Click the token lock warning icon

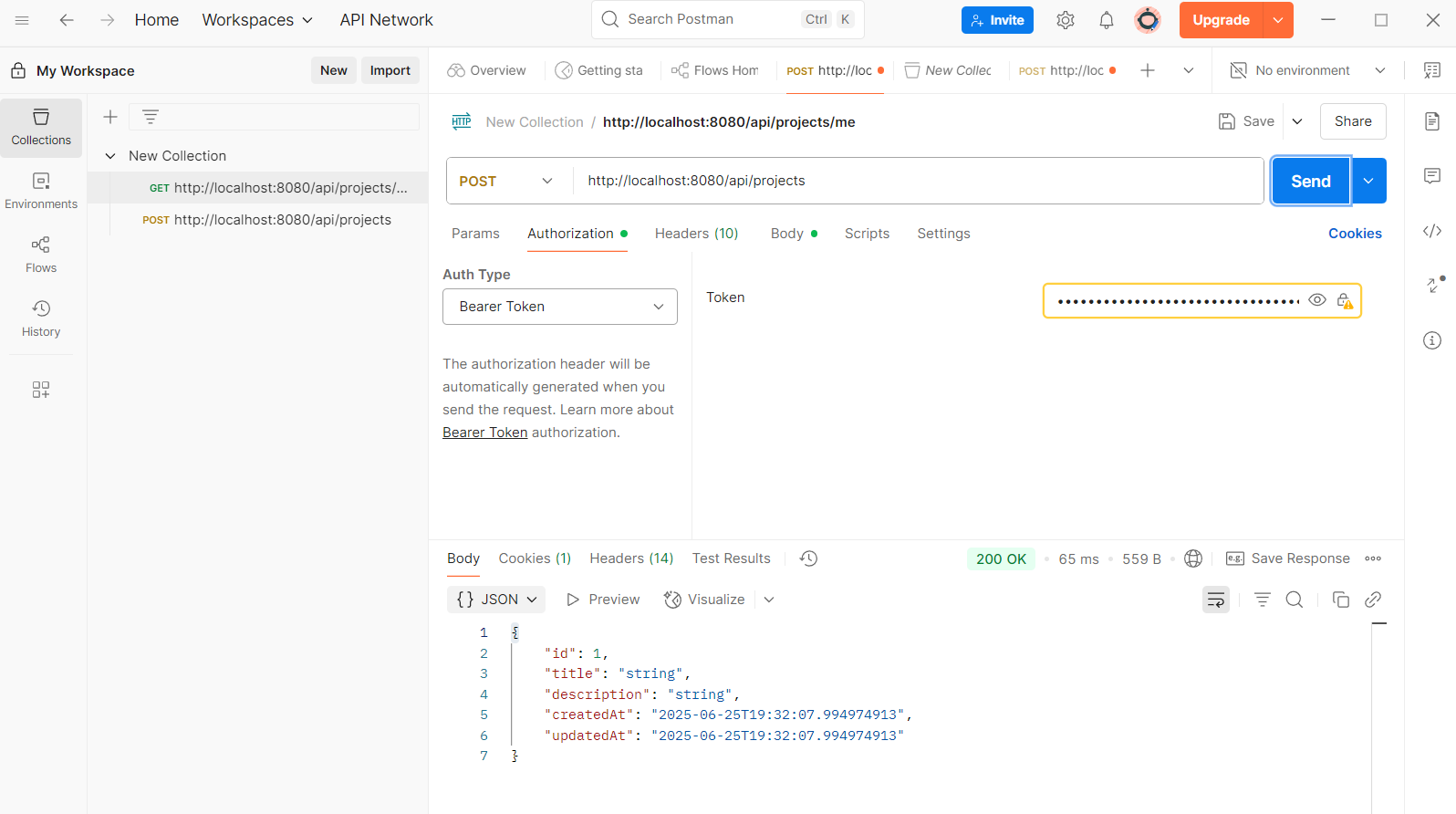point(1345,301)
